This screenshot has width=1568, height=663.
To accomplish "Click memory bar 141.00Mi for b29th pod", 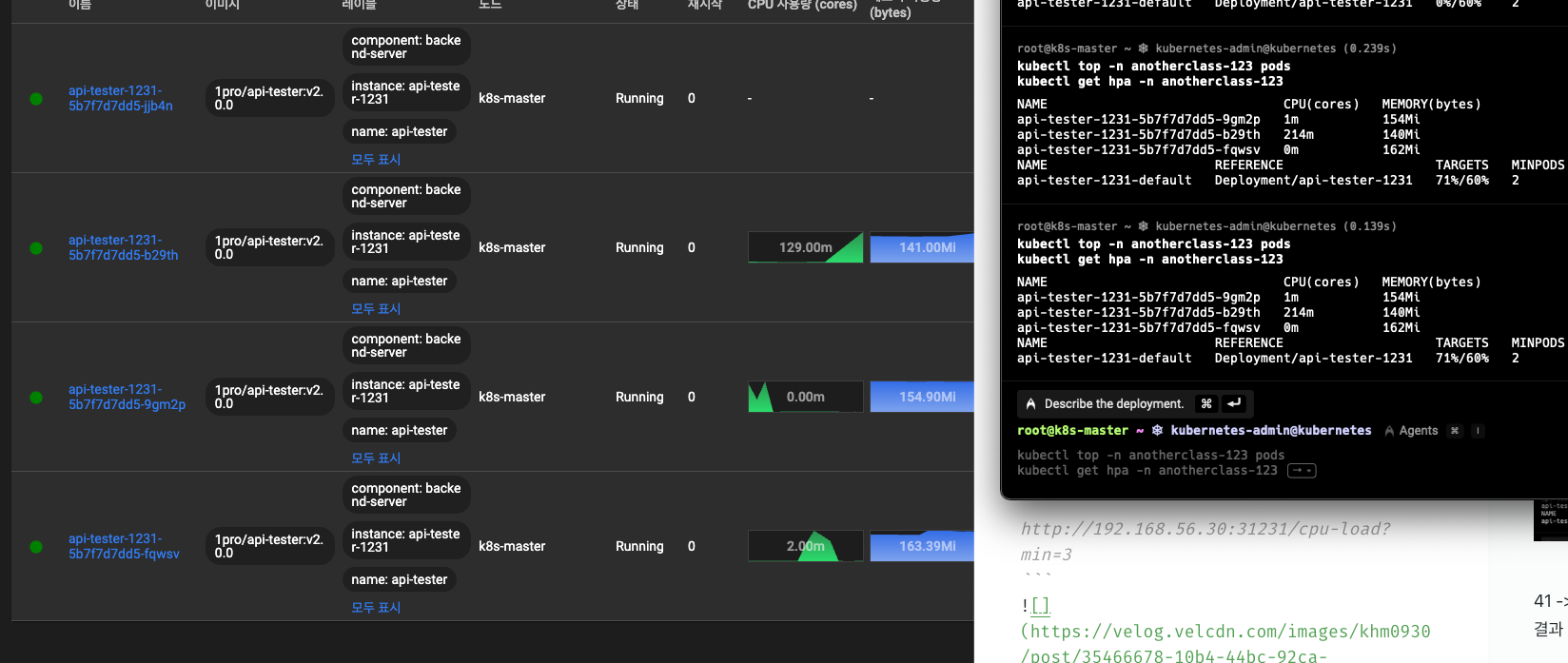I will [x=922, y=247].
